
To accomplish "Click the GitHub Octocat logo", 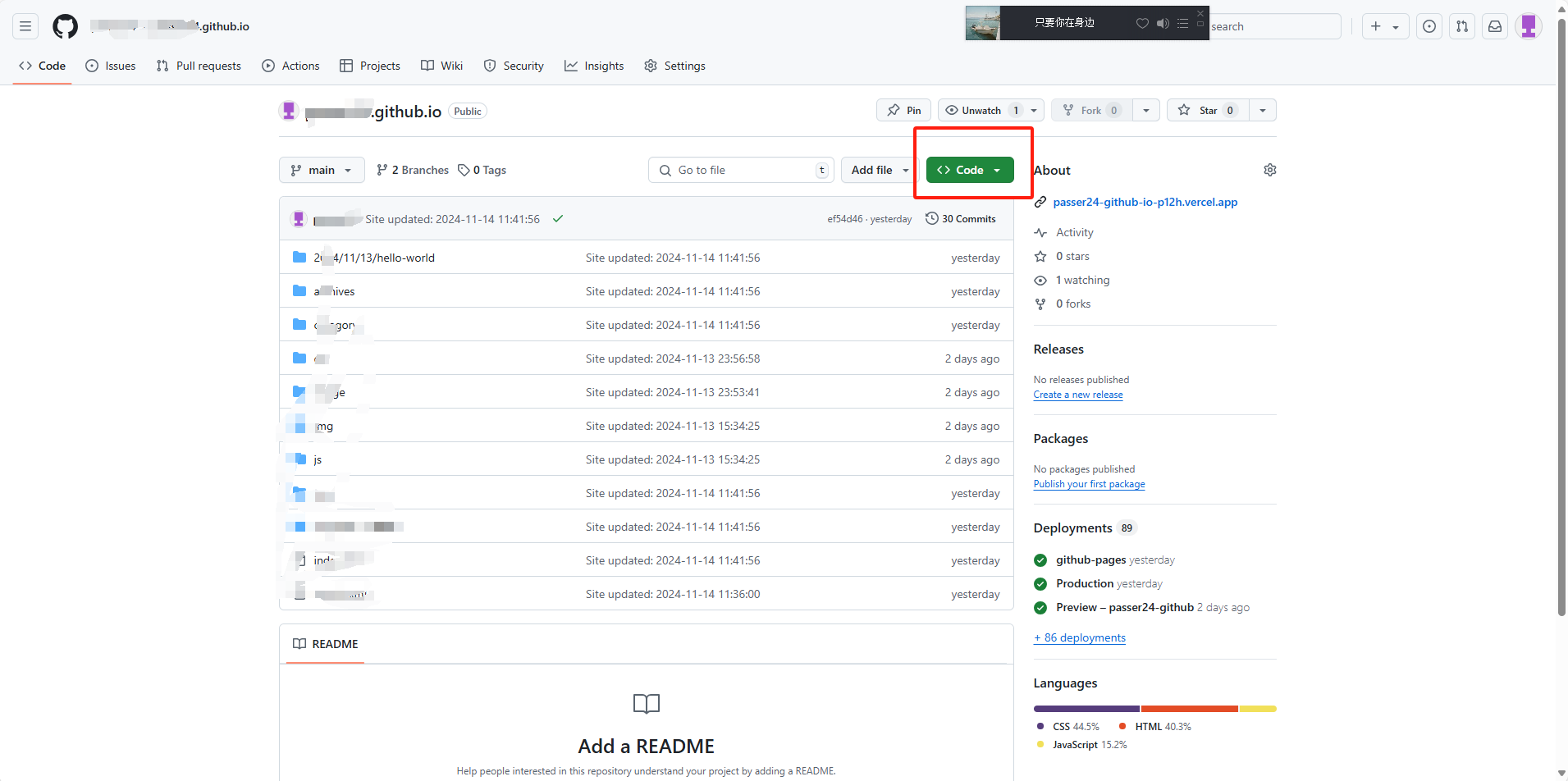I will (65, 26).
